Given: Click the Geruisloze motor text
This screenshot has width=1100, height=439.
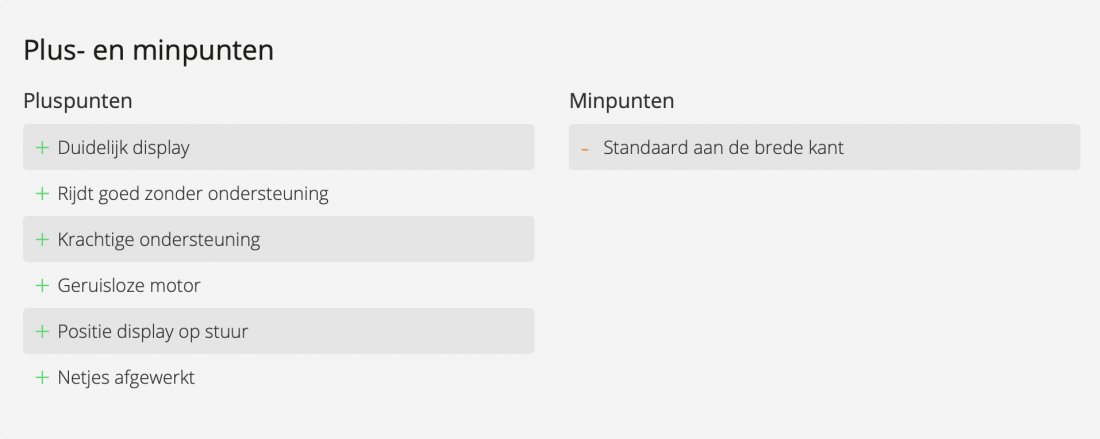Looking at the screenshot, I should click(129, 285).
